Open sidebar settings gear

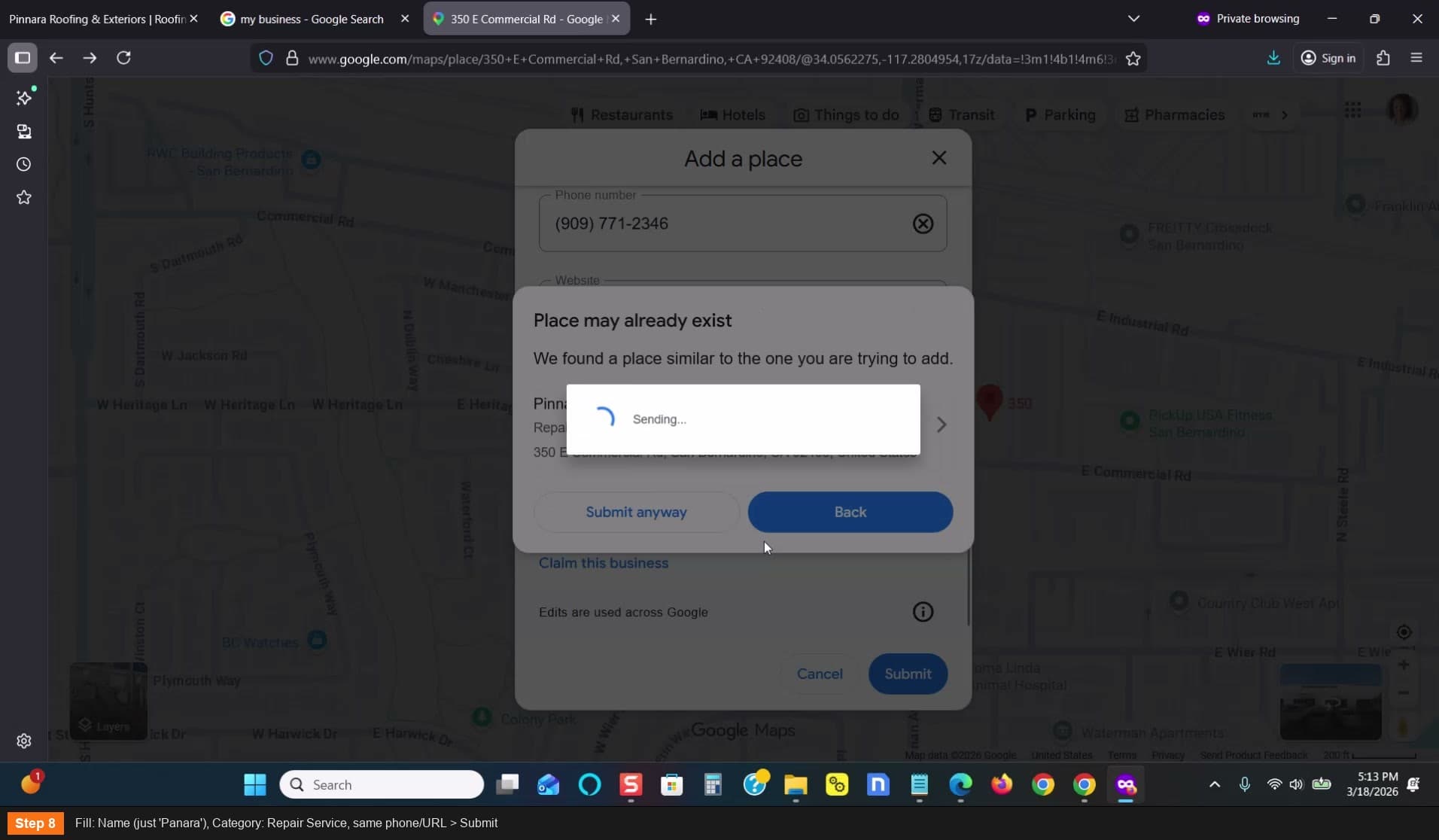pyautogui.click(x=24, y=741)
